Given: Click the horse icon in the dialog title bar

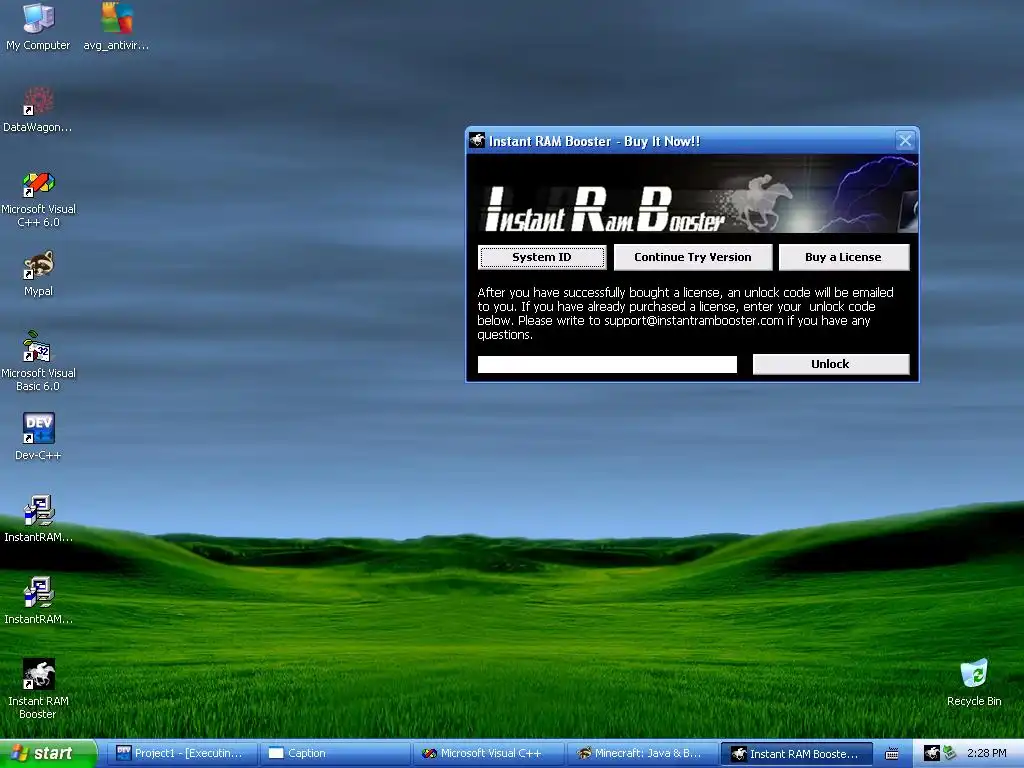Looking at the screenshot, I should click(477, 140).
